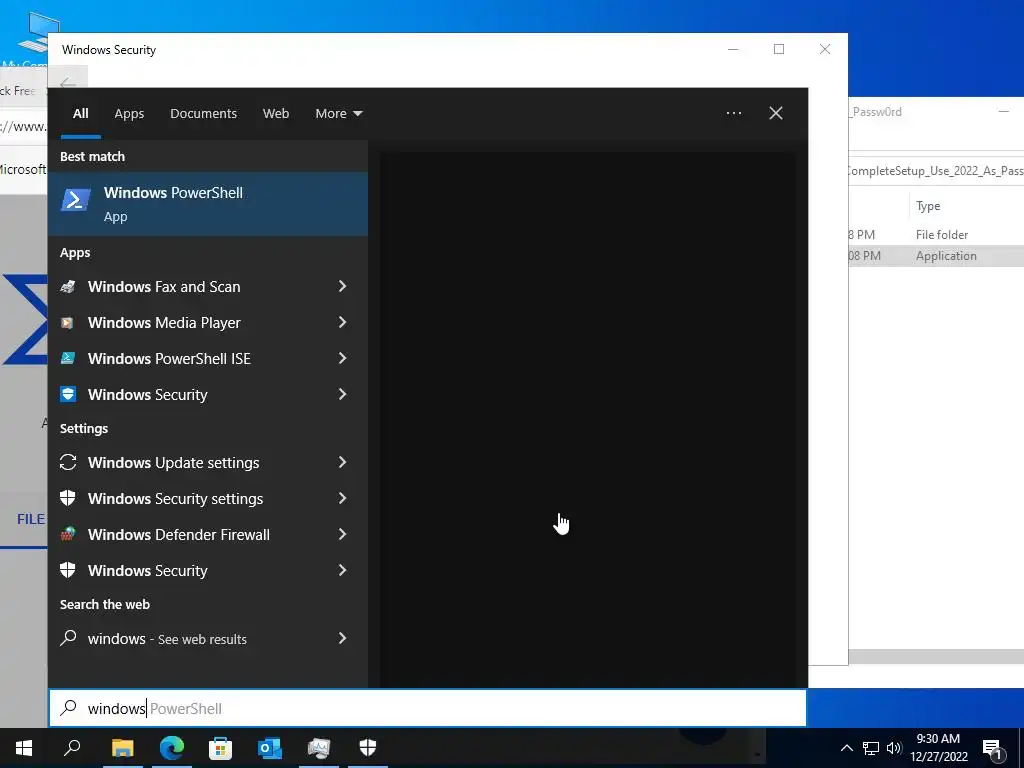Screen dimensions: 1024x768
Task: Open Windows Update settings result
Action: (x=208, y=462)
